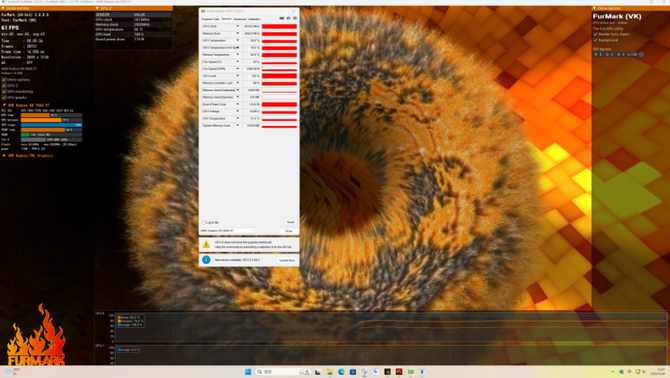This screenshot has width=670, height=378.
Task: Click the GPU-Z refresh icon
Action: (288, 18)
